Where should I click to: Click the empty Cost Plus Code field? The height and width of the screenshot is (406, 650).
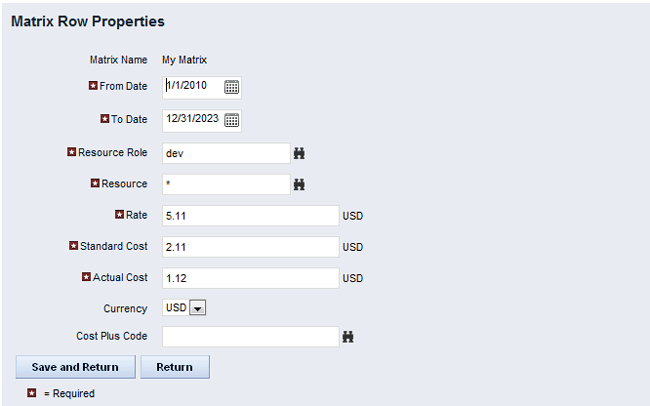point(250,337)
